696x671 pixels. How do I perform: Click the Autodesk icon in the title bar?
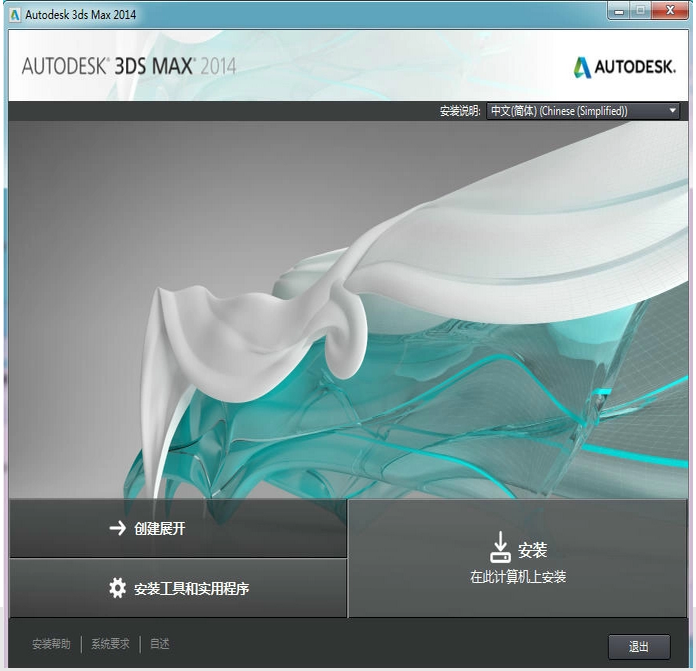tap(16, 15)
